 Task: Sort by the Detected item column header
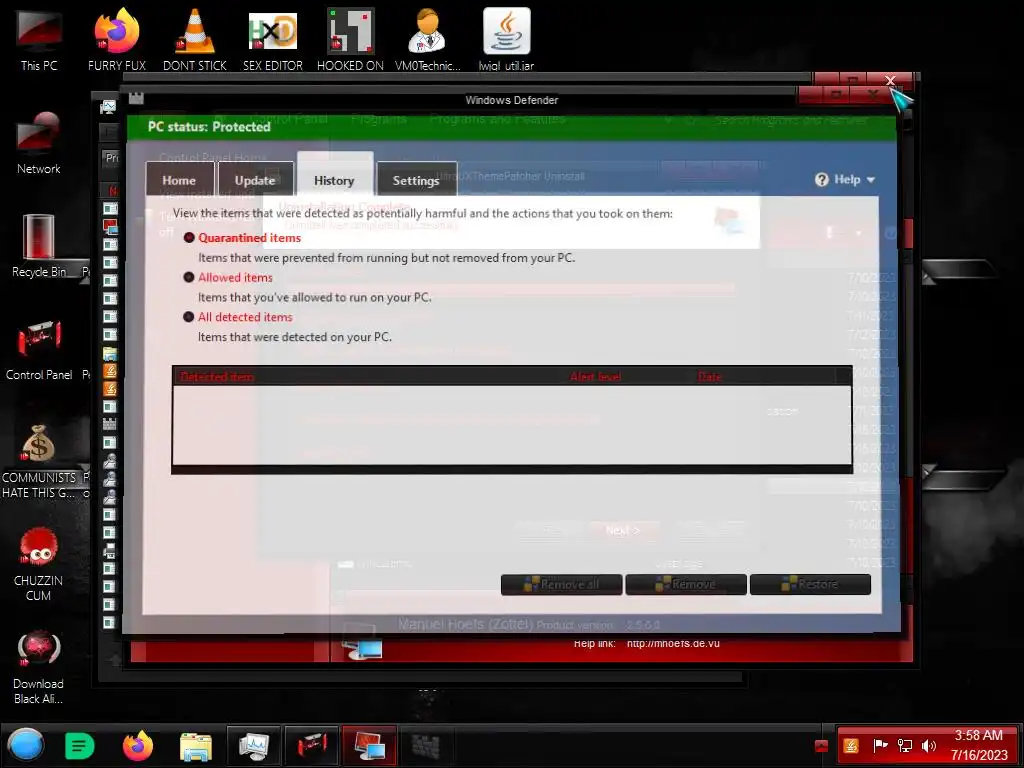pyautogui.click(x=217, y=377)
